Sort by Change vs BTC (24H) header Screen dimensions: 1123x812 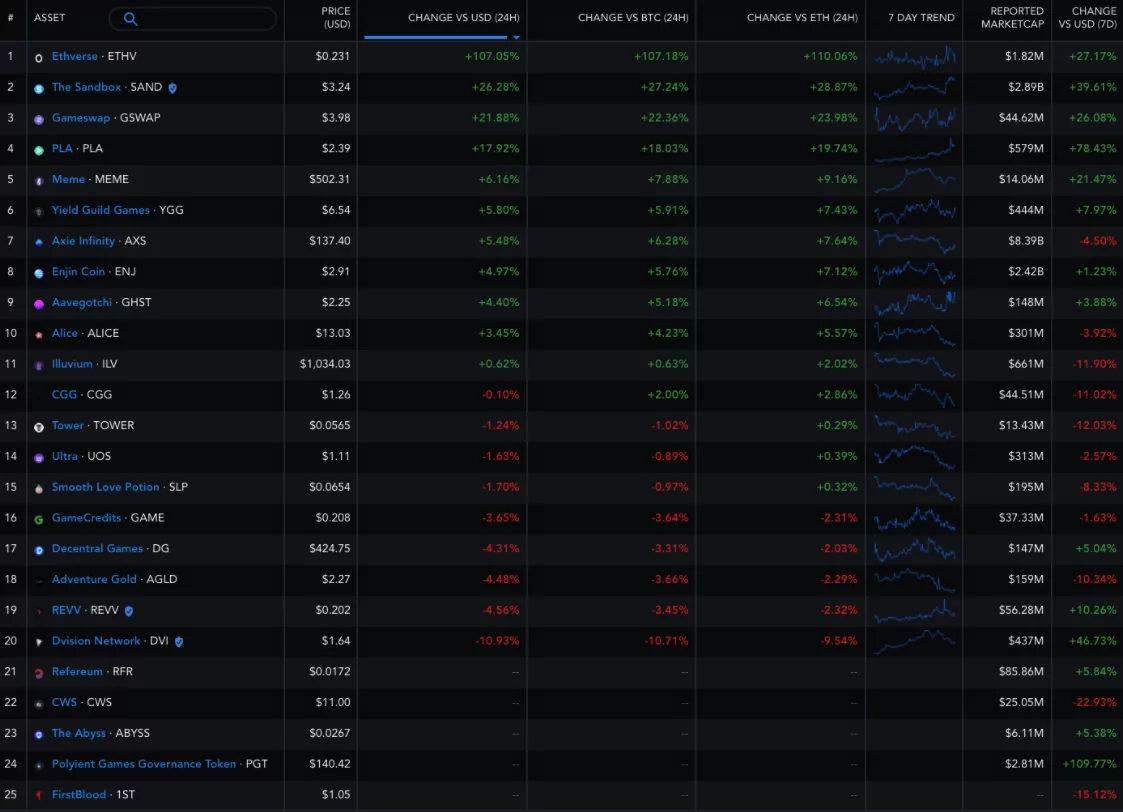[633, 17]
